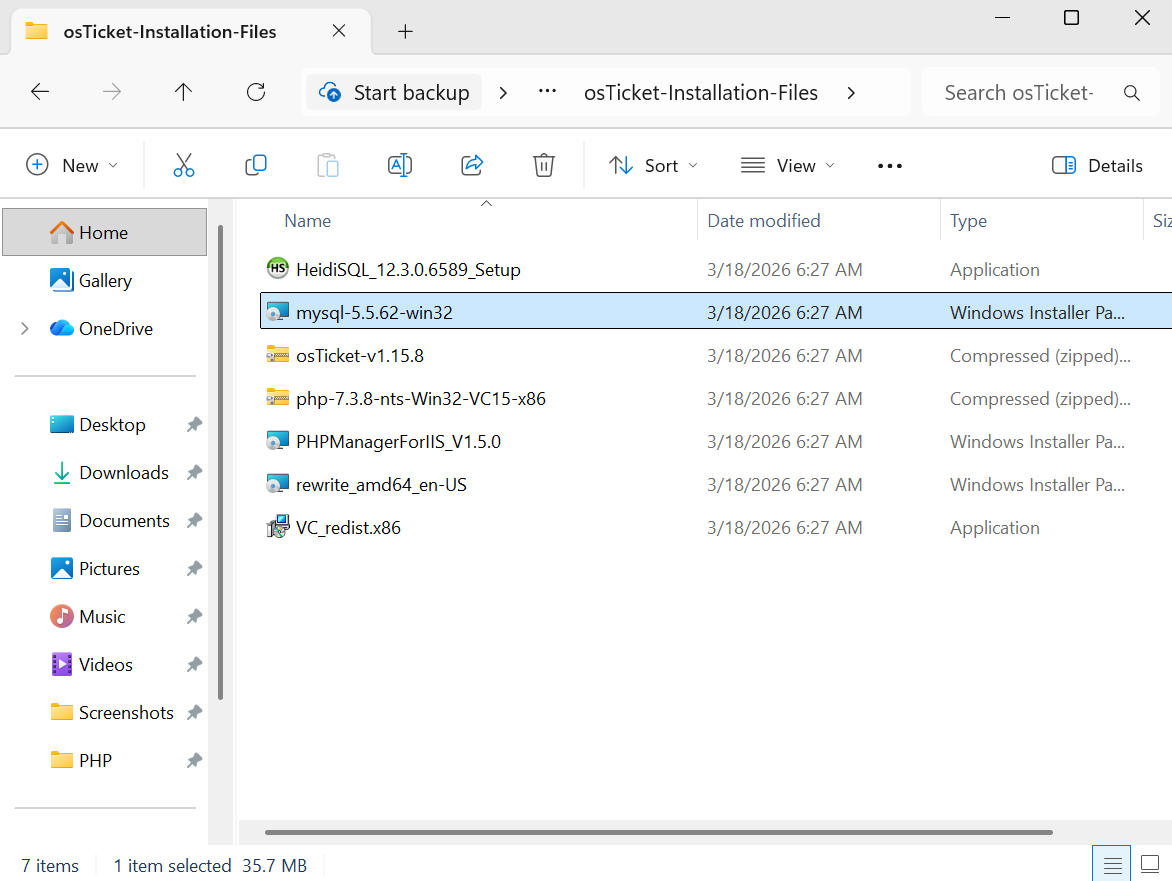Viewport: 1172px width, 881px height.
Task: Select the osTicket-v1.15.8 file name
Action: pos(360,355)
